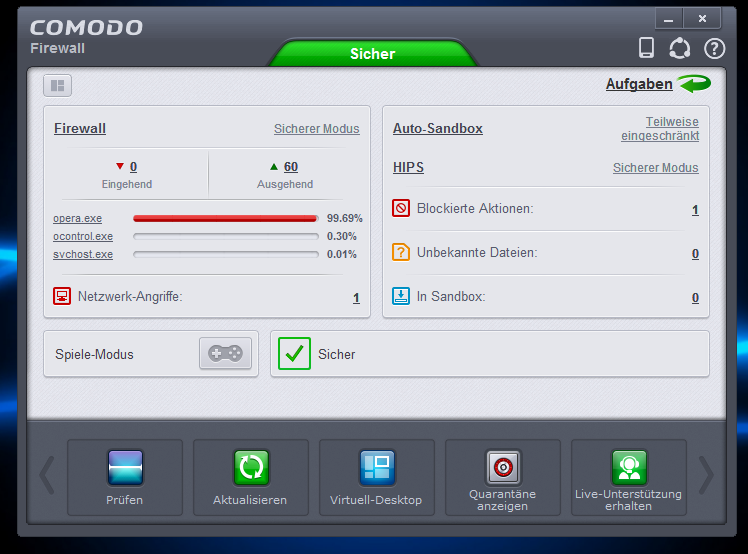The height and width of the screenshot is (554, 748).
Task: Toggle Spiele-Modus gamepad button
Action: [225, 354]
